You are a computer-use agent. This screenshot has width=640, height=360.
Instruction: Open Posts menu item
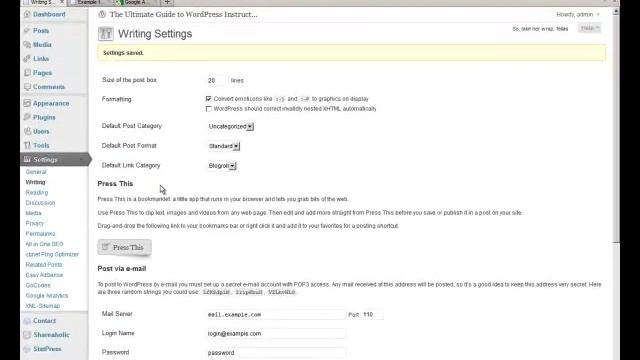41,31
